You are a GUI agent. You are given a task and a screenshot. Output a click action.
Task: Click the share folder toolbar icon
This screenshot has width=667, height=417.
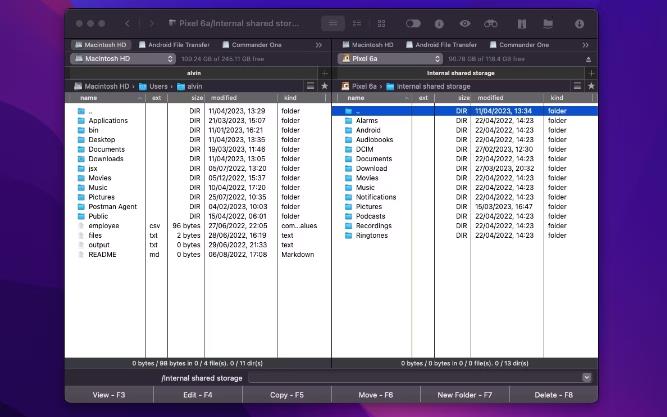[548, 24]
